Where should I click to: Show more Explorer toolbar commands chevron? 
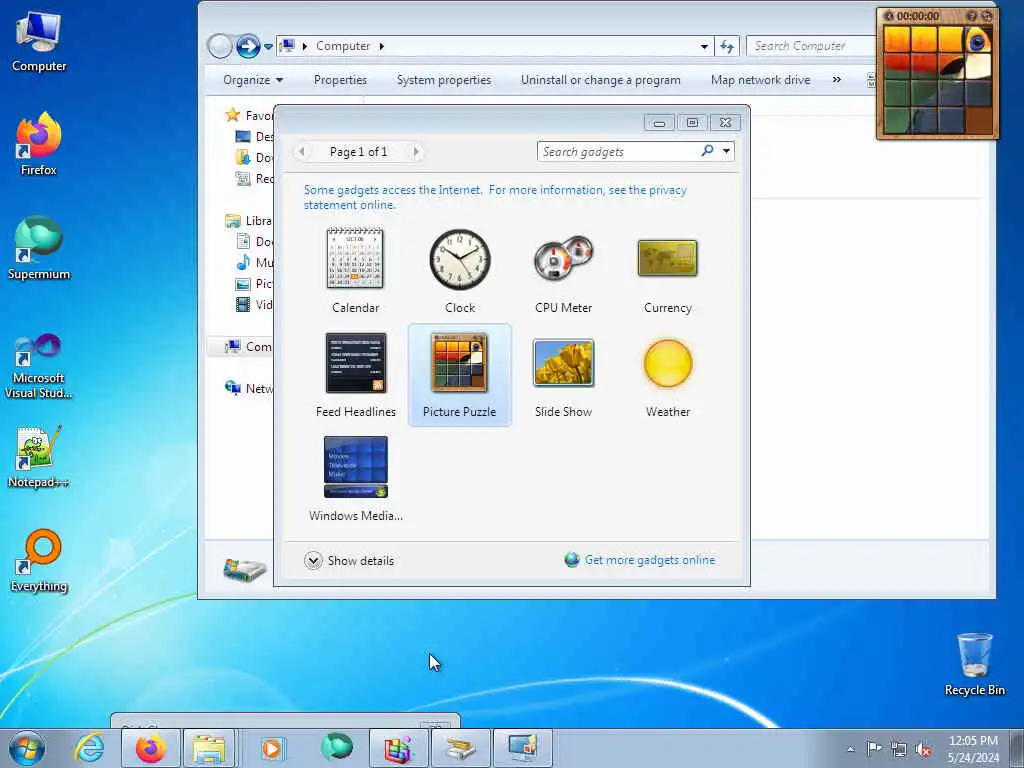click(x=837, y=80)
